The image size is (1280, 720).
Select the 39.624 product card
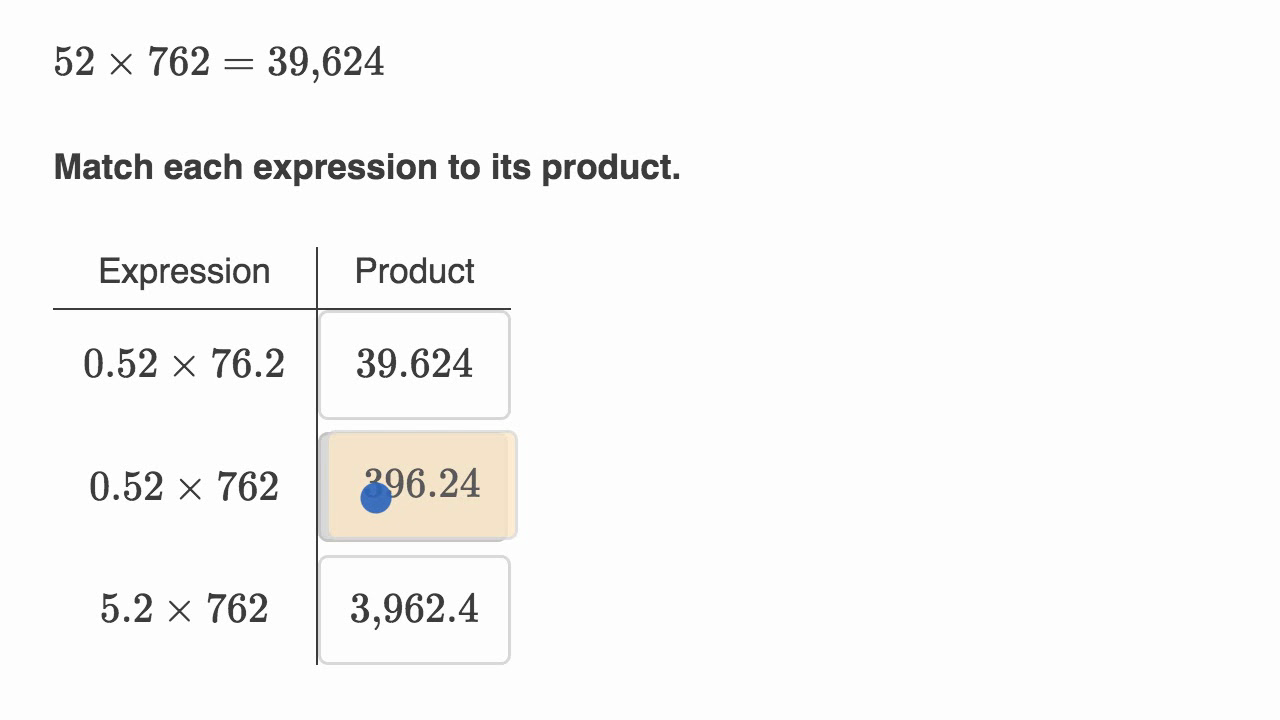[x=414, y=365]
